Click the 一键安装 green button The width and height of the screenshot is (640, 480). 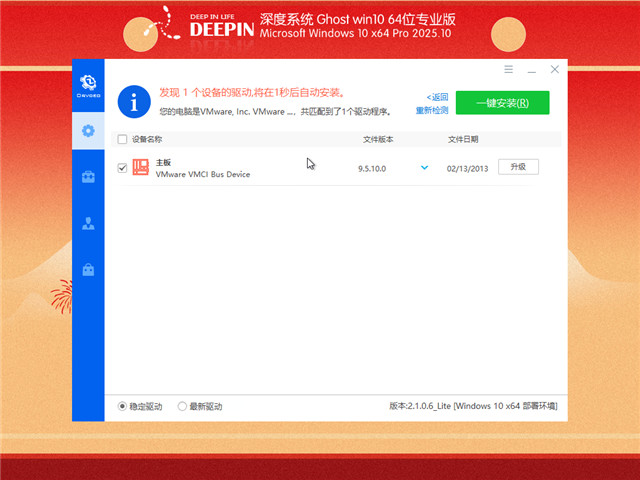[x=502, y=102]
